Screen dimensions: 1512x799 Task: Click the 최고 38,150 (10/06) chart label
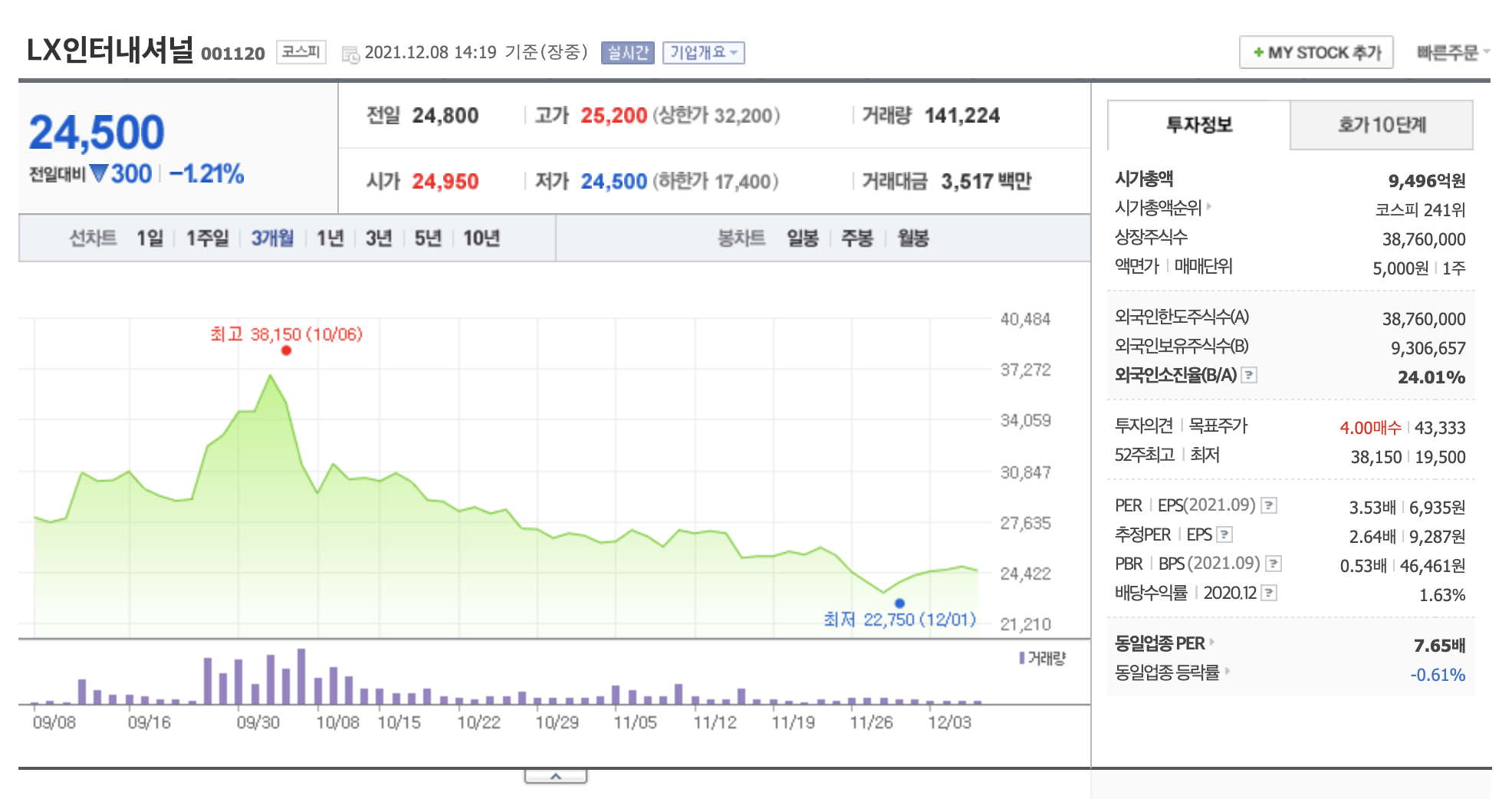pyautogui.click(x=286, y=334)
